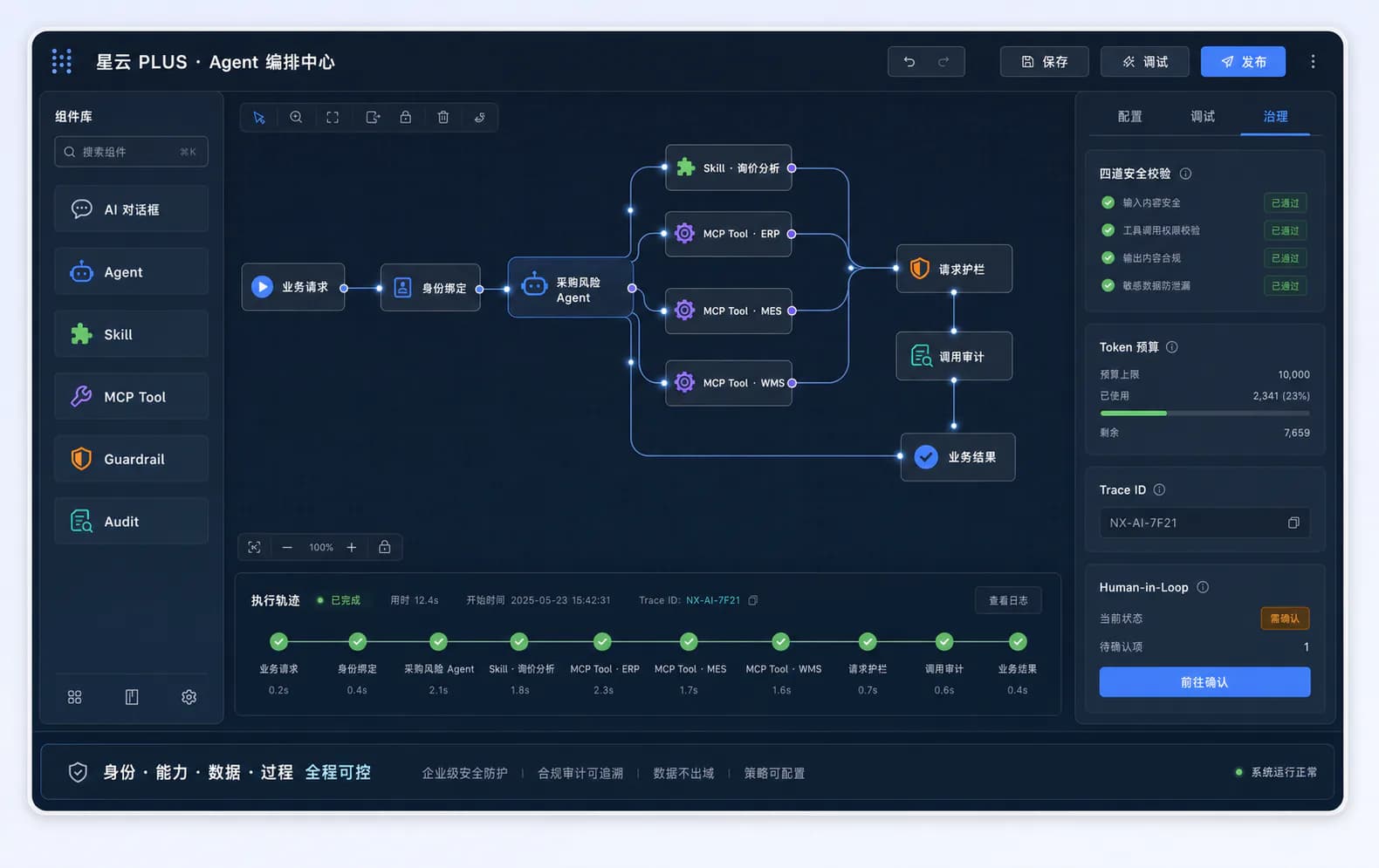1379x868 pixels.
Task: Select the Guardrail component in library
Action: [131, 459]
